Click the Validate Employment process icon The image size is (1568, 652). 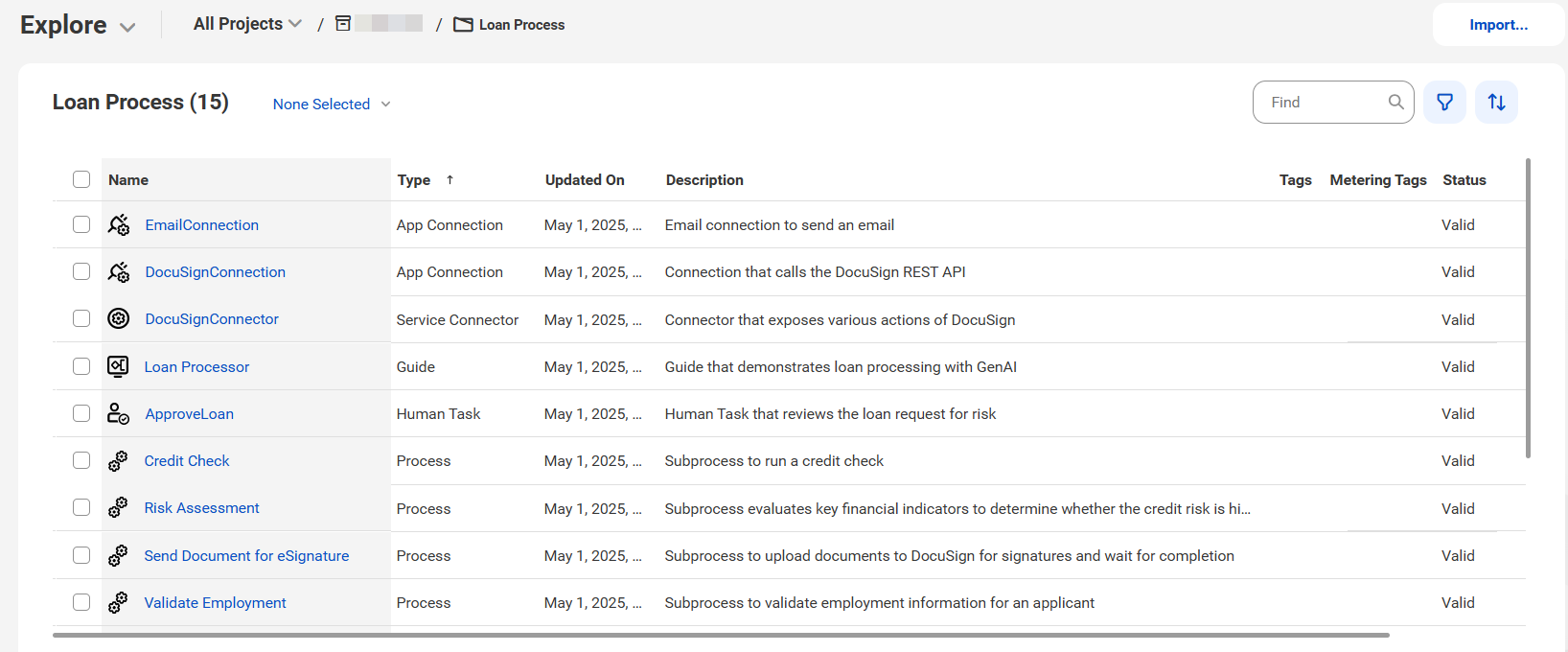(x=118, y=602)
